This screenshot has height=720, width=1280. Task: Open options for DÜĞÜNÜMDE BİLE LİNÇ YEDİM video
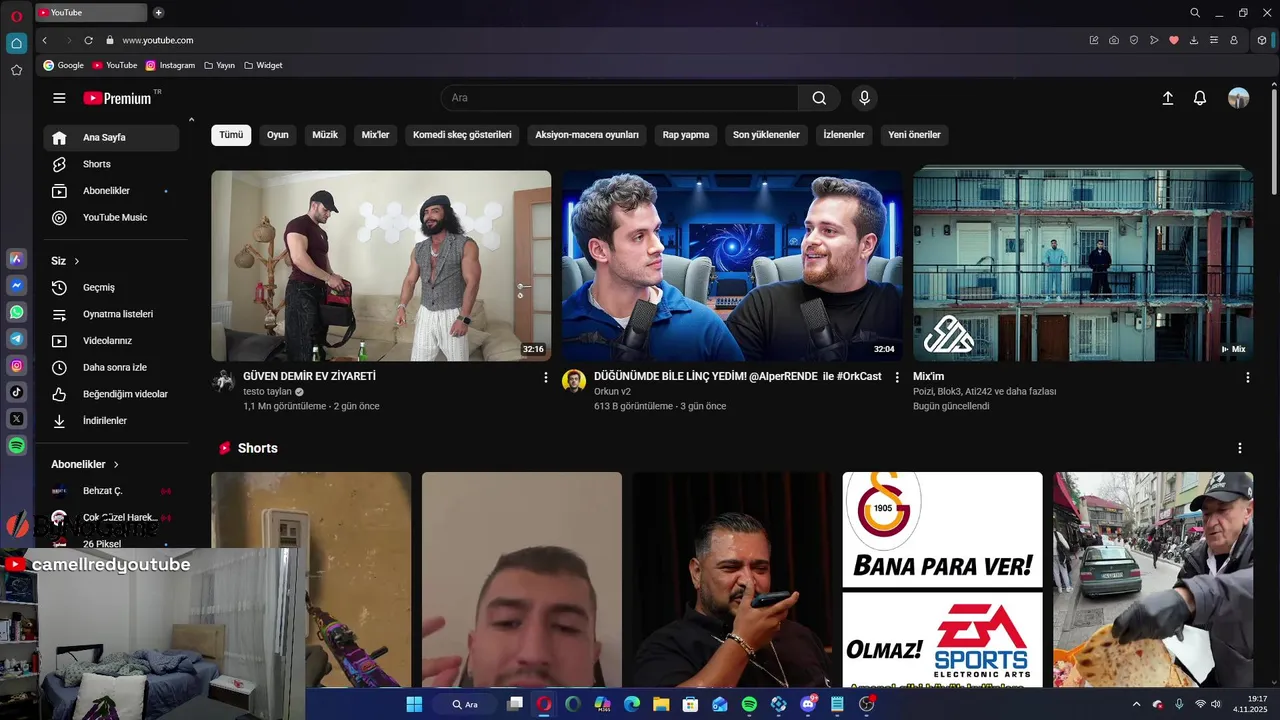897,377
